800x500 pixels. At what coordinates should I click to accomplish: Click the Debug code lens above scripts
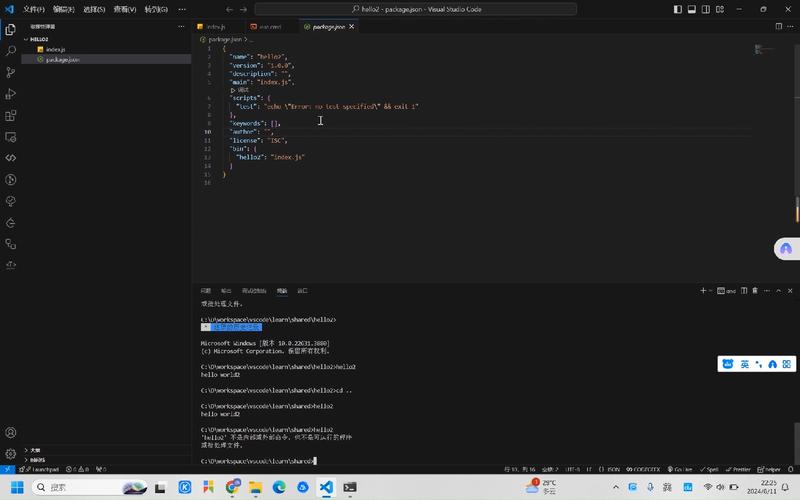[240, 90]
